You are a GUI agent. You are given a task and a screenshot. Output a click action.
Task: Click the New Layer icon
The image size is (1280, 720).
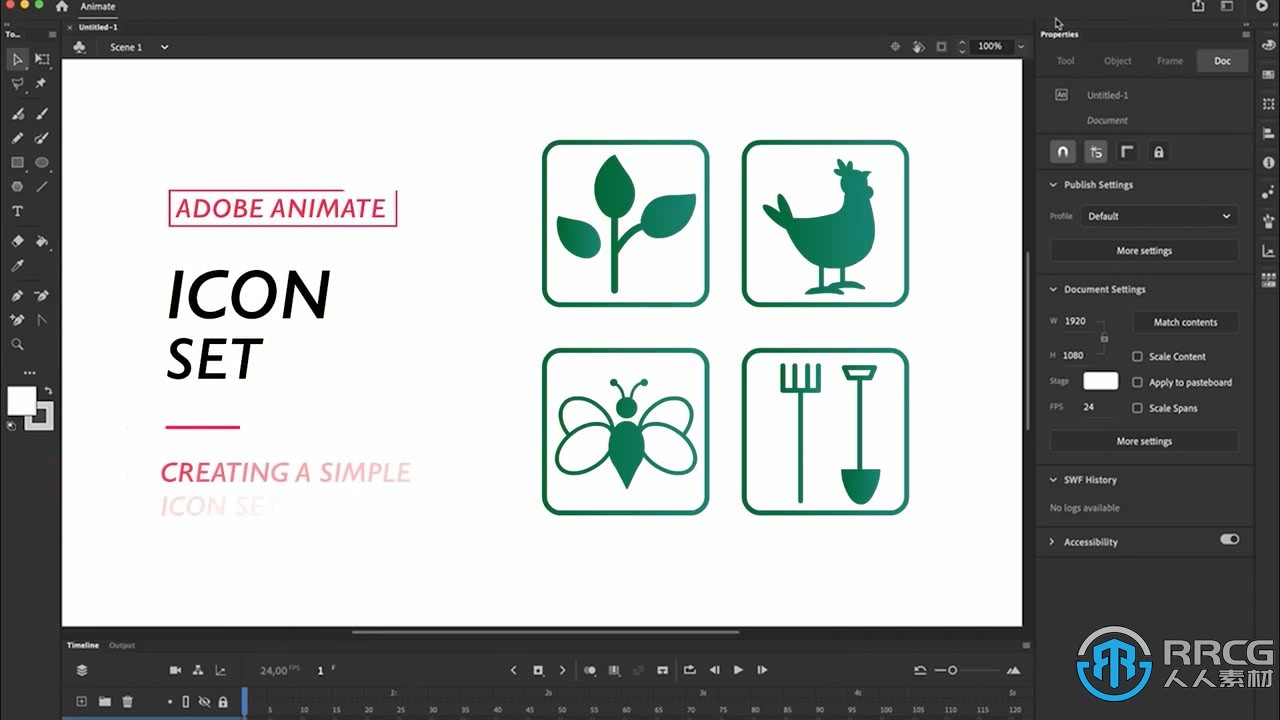coord(82,702)
